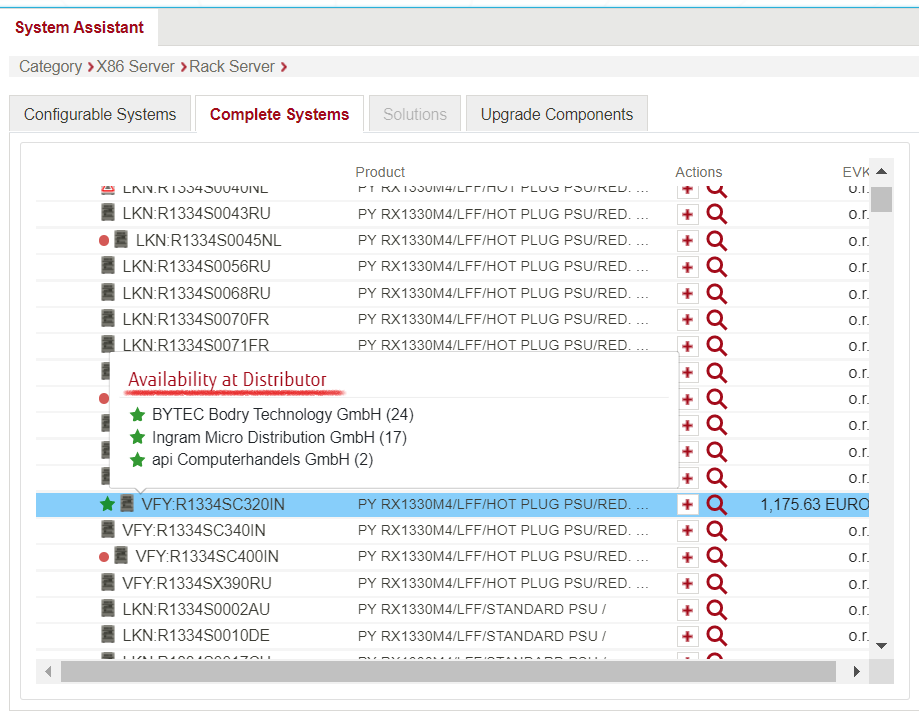This screenshot has height=720, width=919.
Task: Select the Complete Systems tab
Action: 279,114
